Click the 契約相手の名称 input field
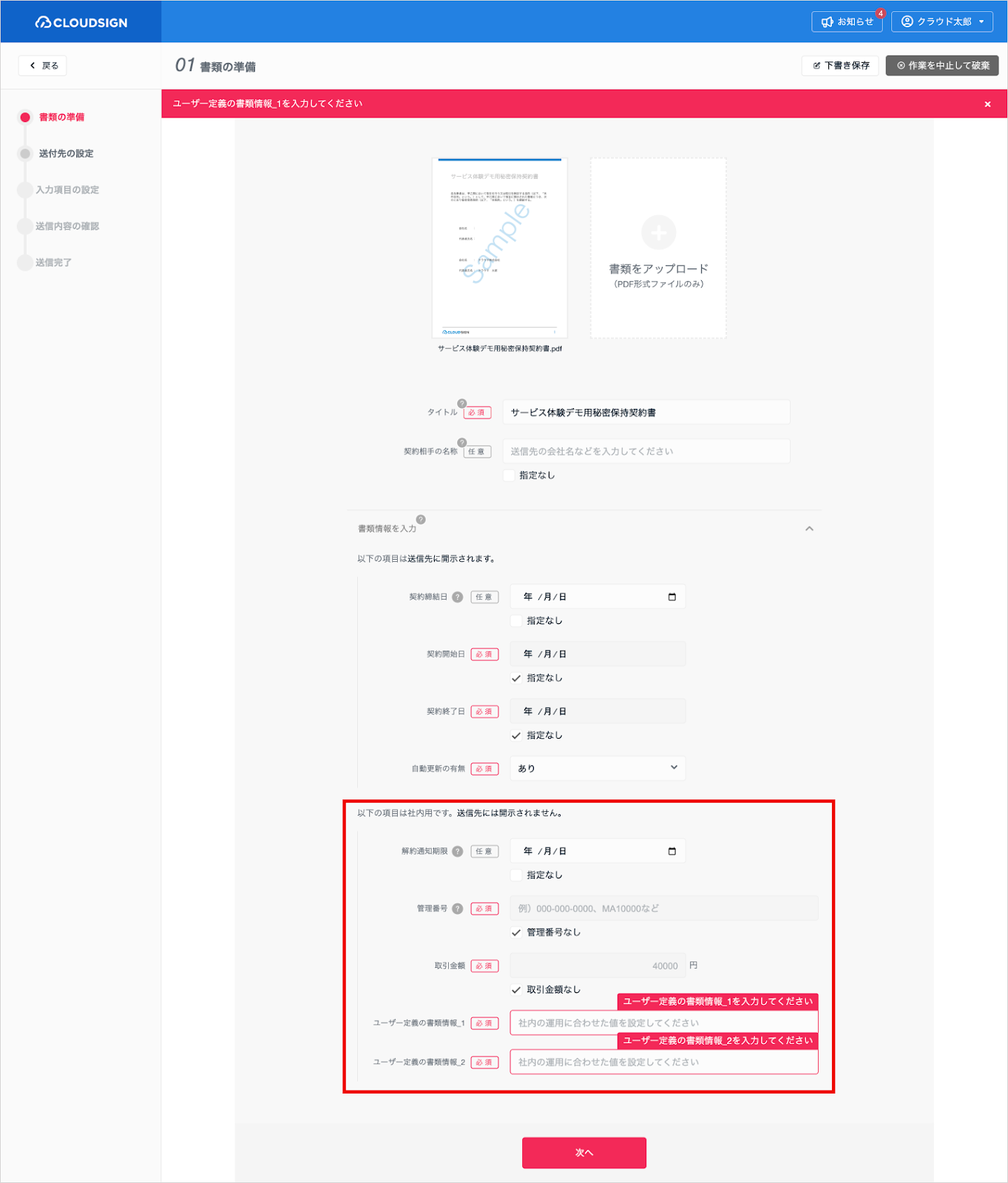Image resolution: width=1008 pixels, height=1183 pixels. click(646, 451)
